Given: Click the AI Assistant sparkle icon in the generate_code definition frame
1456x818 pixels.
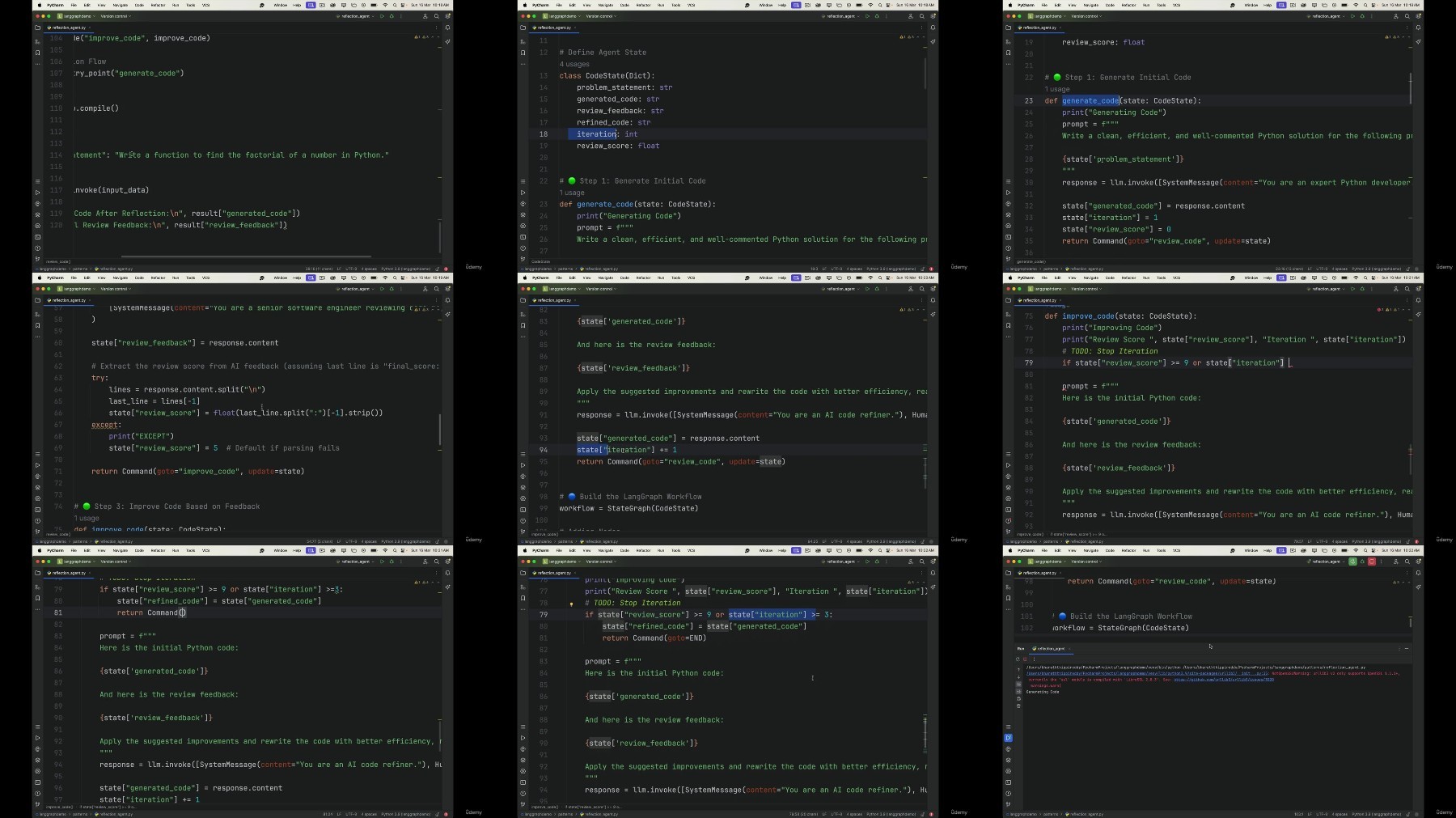Looking at the screenshot, I should [x=1418, y=41].
